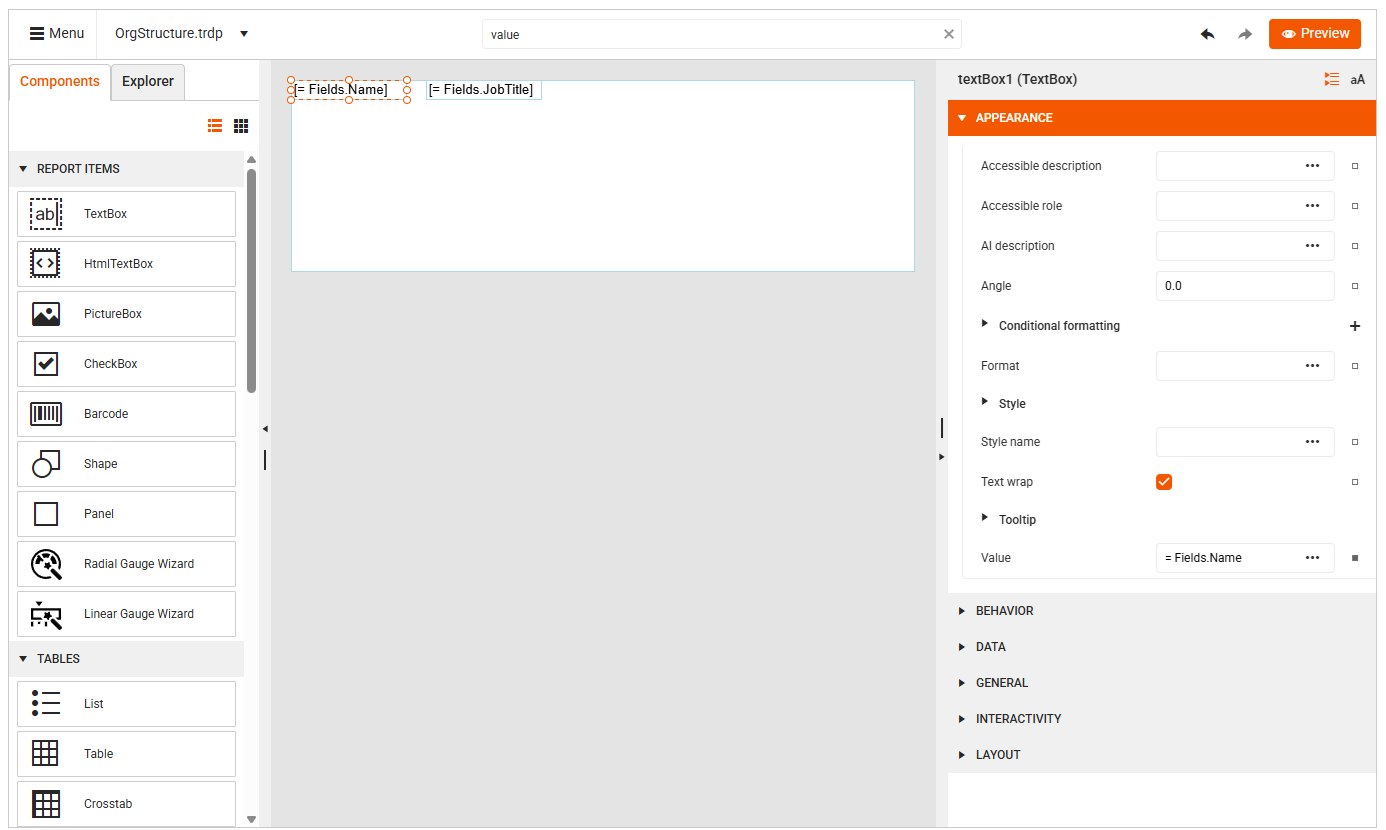Switch components list to list view
This screenshot has height=830, width=1386.
[214, 125]
